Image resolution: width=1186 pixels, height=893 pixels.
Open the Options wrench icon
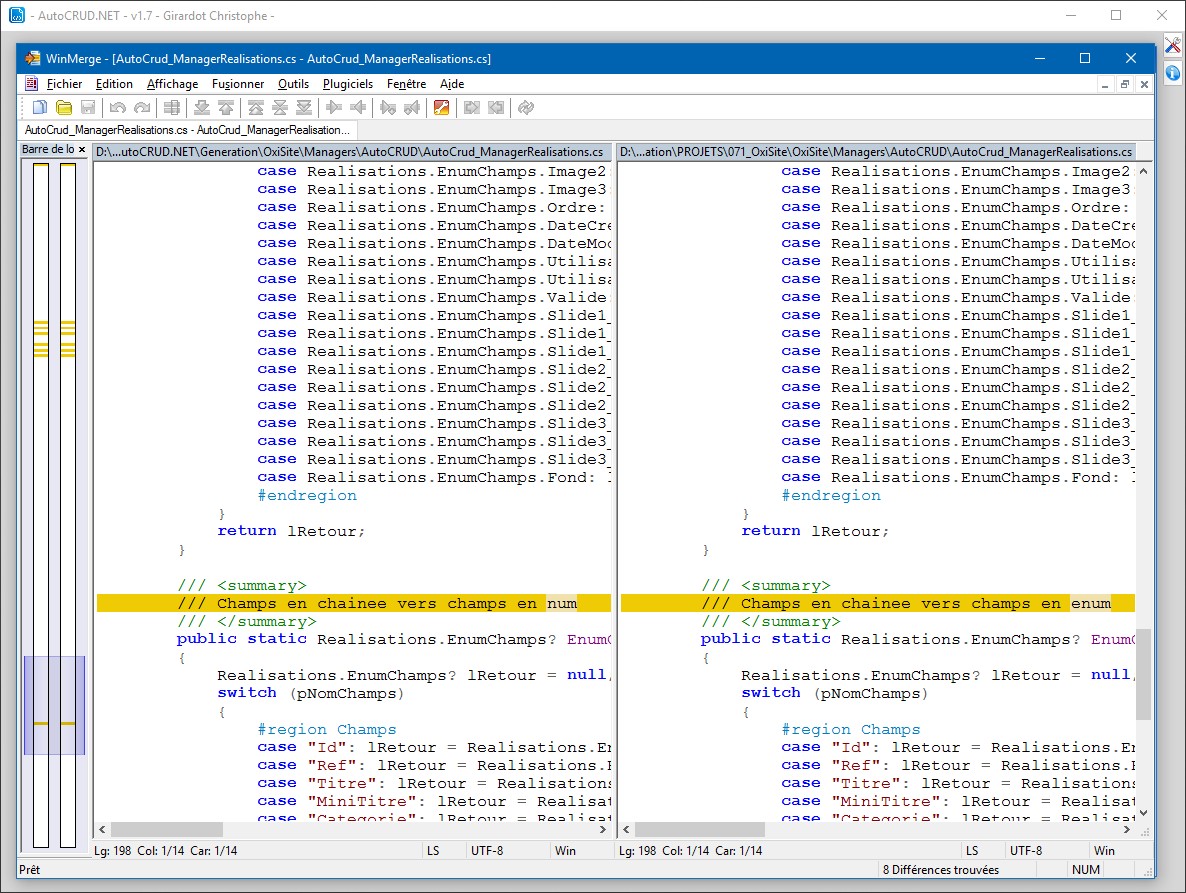tap(442, 107)
